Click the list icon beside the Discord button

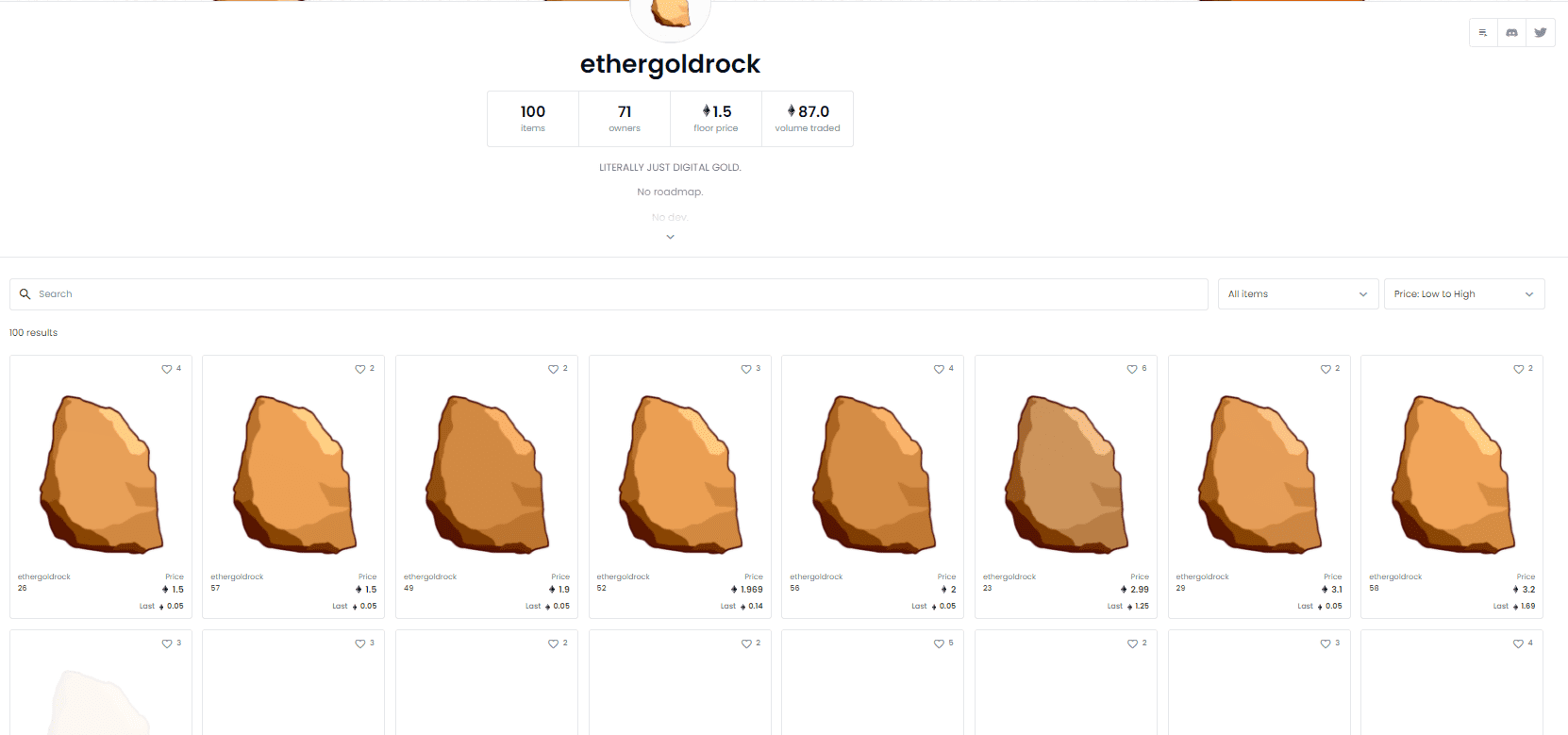[1483, 32]
